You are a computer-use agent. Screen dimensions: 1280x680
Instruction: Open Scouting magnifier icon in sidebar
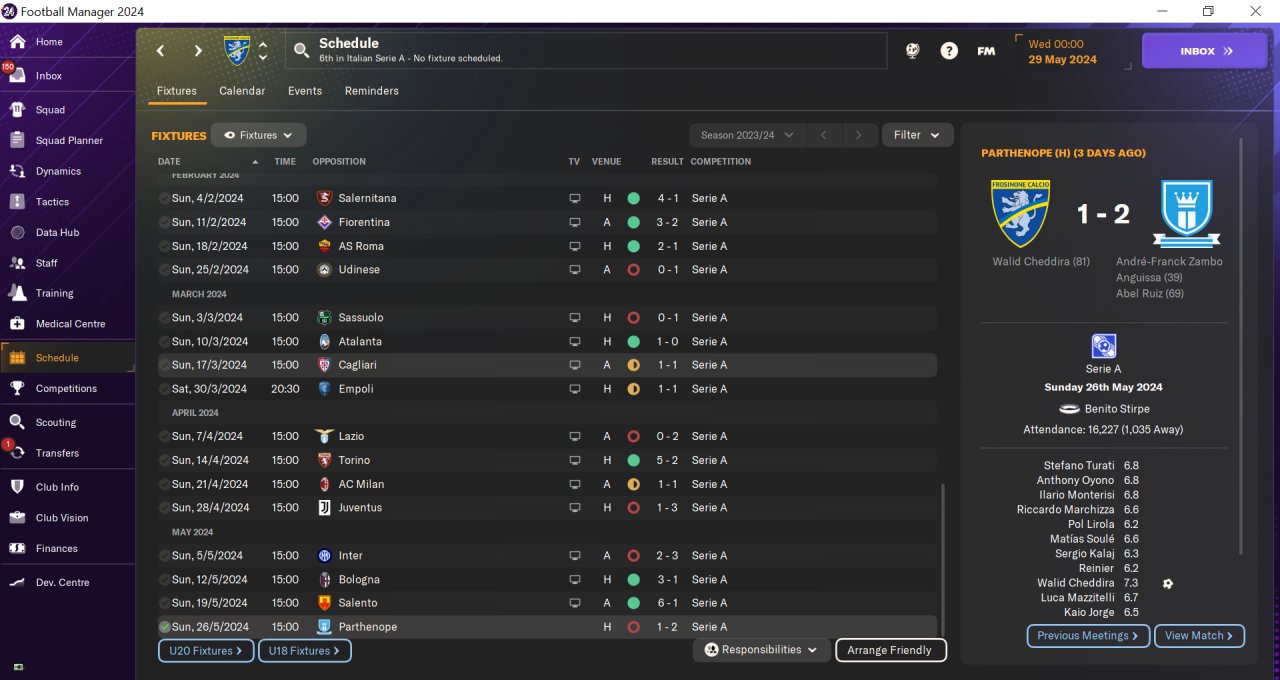coord(17,422)
